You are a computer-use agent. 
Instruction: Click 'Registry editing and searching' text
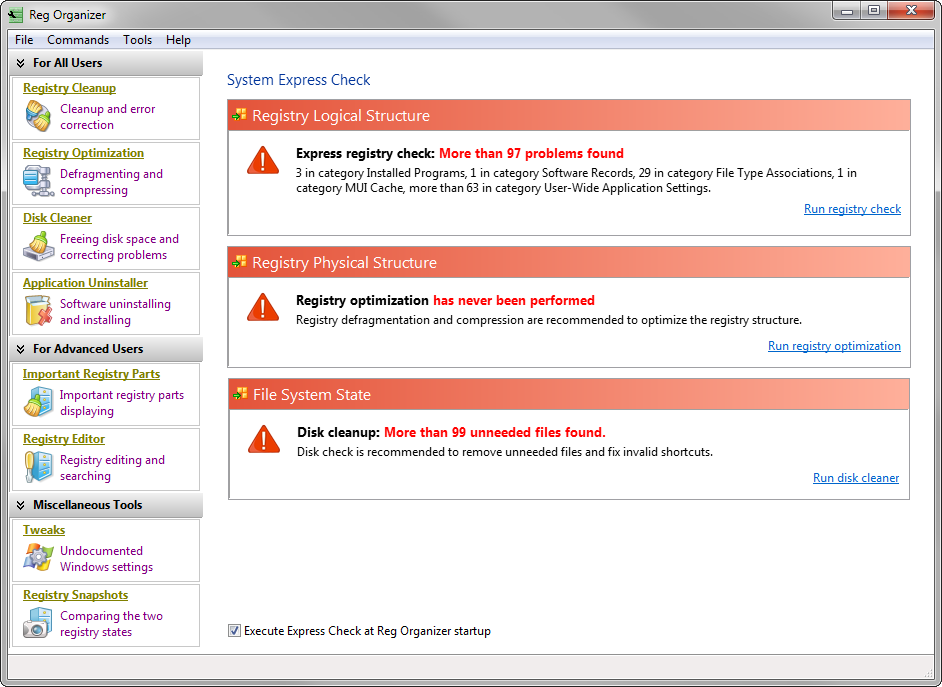click(112, 468)
